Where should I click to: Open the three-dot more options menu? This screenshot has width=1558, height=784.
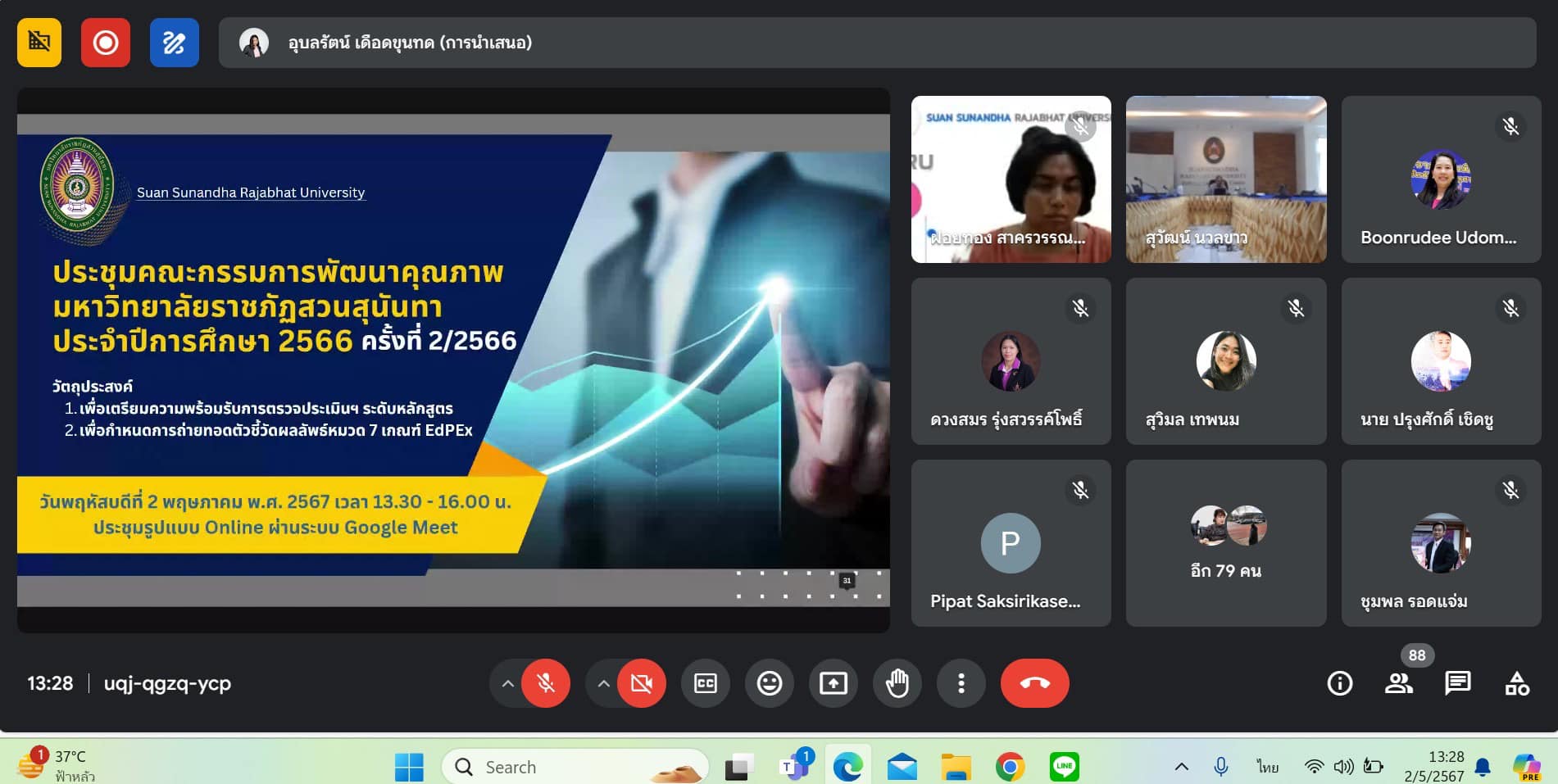click(961, 683)
